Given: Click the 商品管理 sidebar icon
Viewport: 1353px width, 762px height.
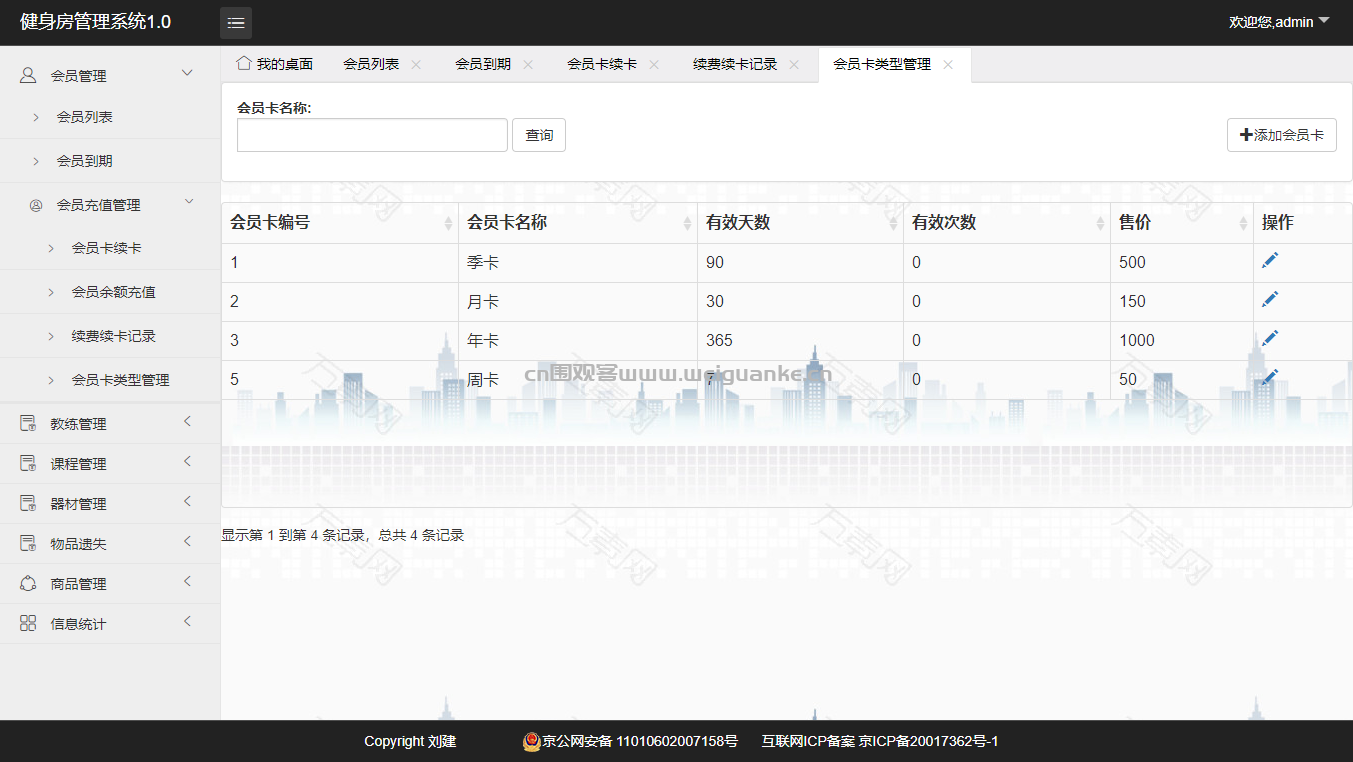Looking at the screenshot, I should point(28,583).
